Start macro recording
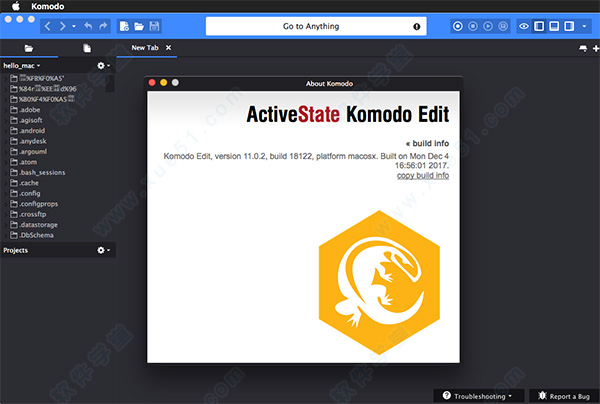The width and height of the screenshot is (600, 404). 458,26
